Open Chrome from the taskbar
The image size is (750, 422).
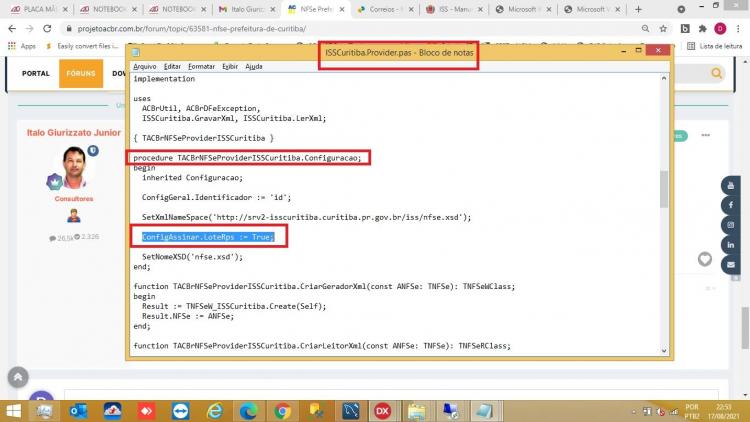283,411
